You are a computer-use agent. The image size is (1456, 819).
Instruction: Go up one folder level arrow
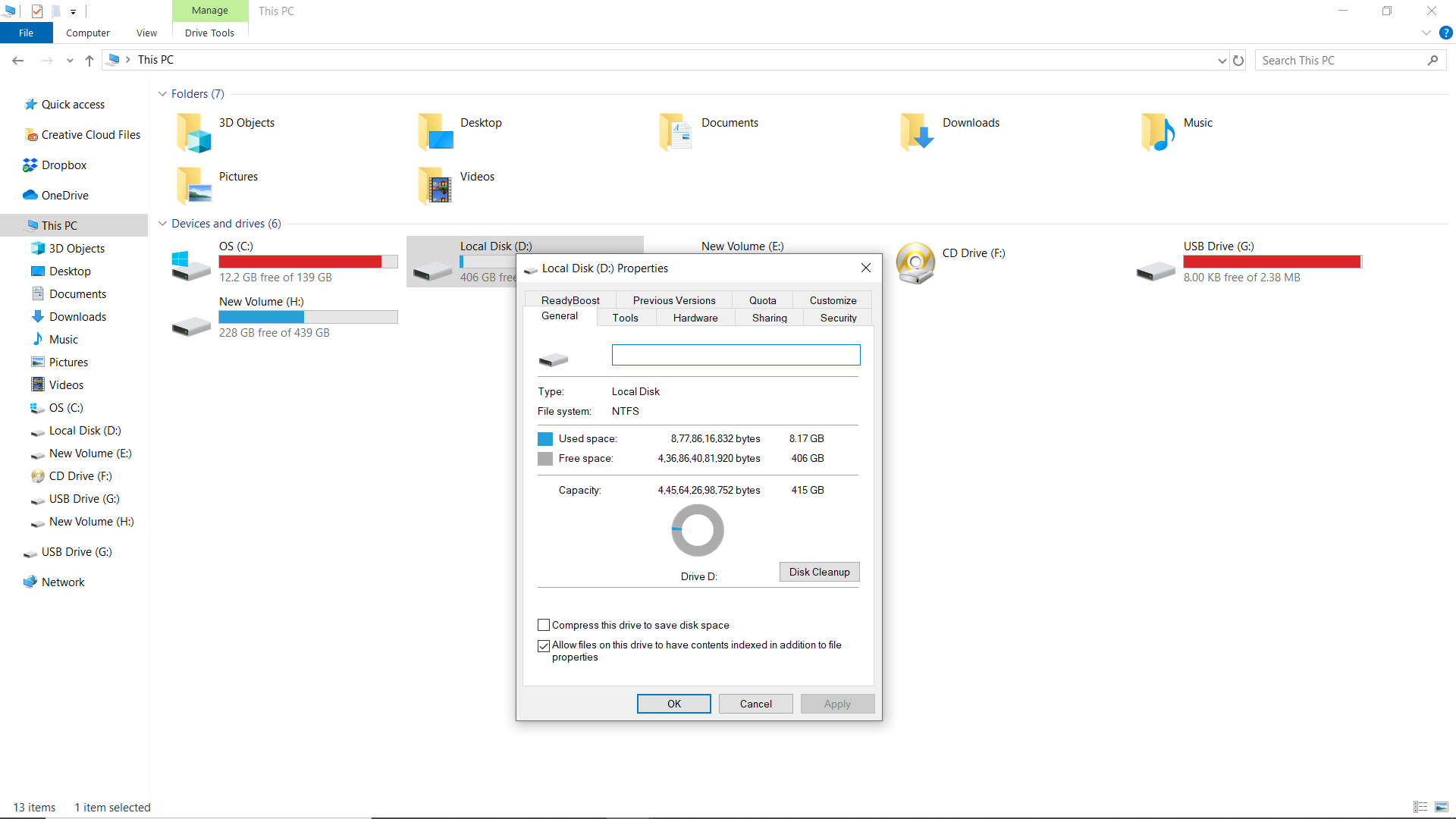[89, 61]
